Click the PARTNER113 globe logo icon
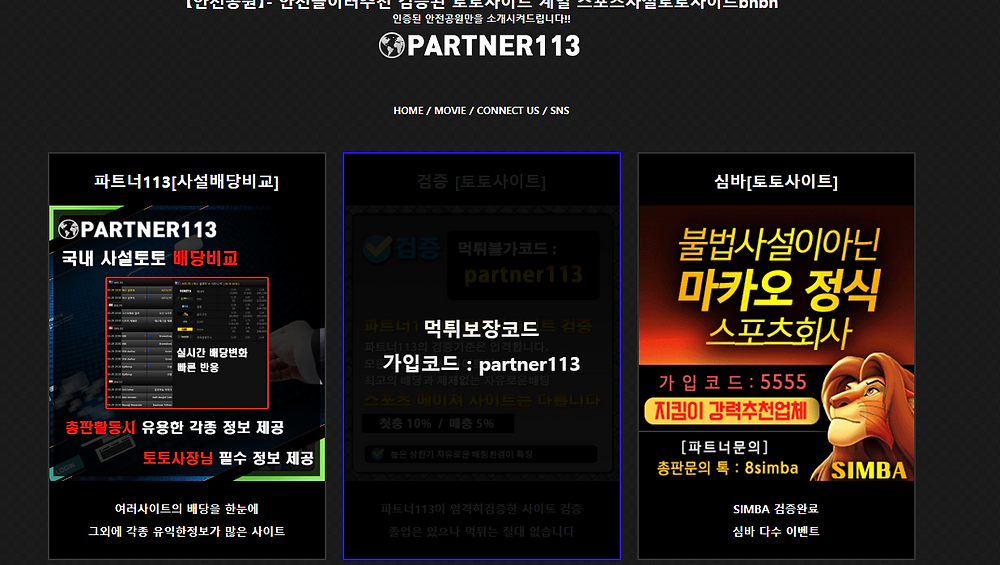 click(x=392, y=45)
